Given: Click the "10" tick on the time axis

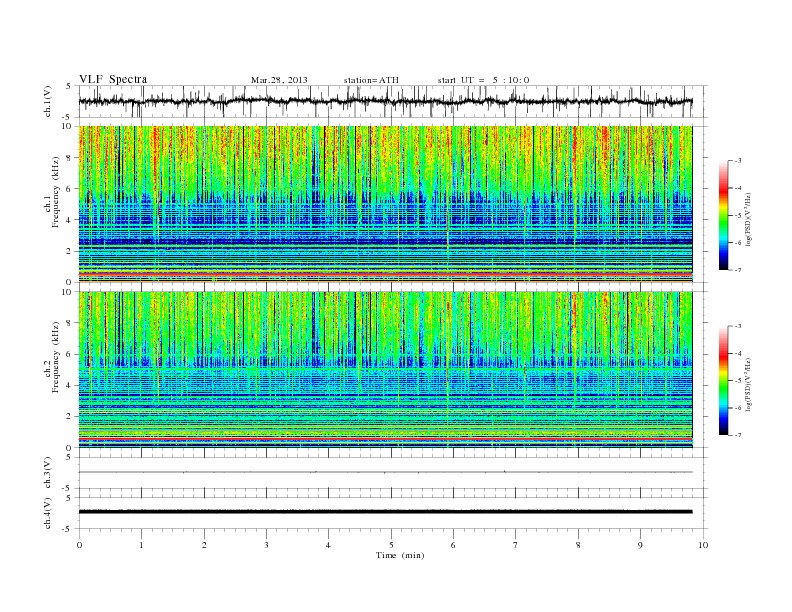Looking at the screenshot, I should 703,545.
